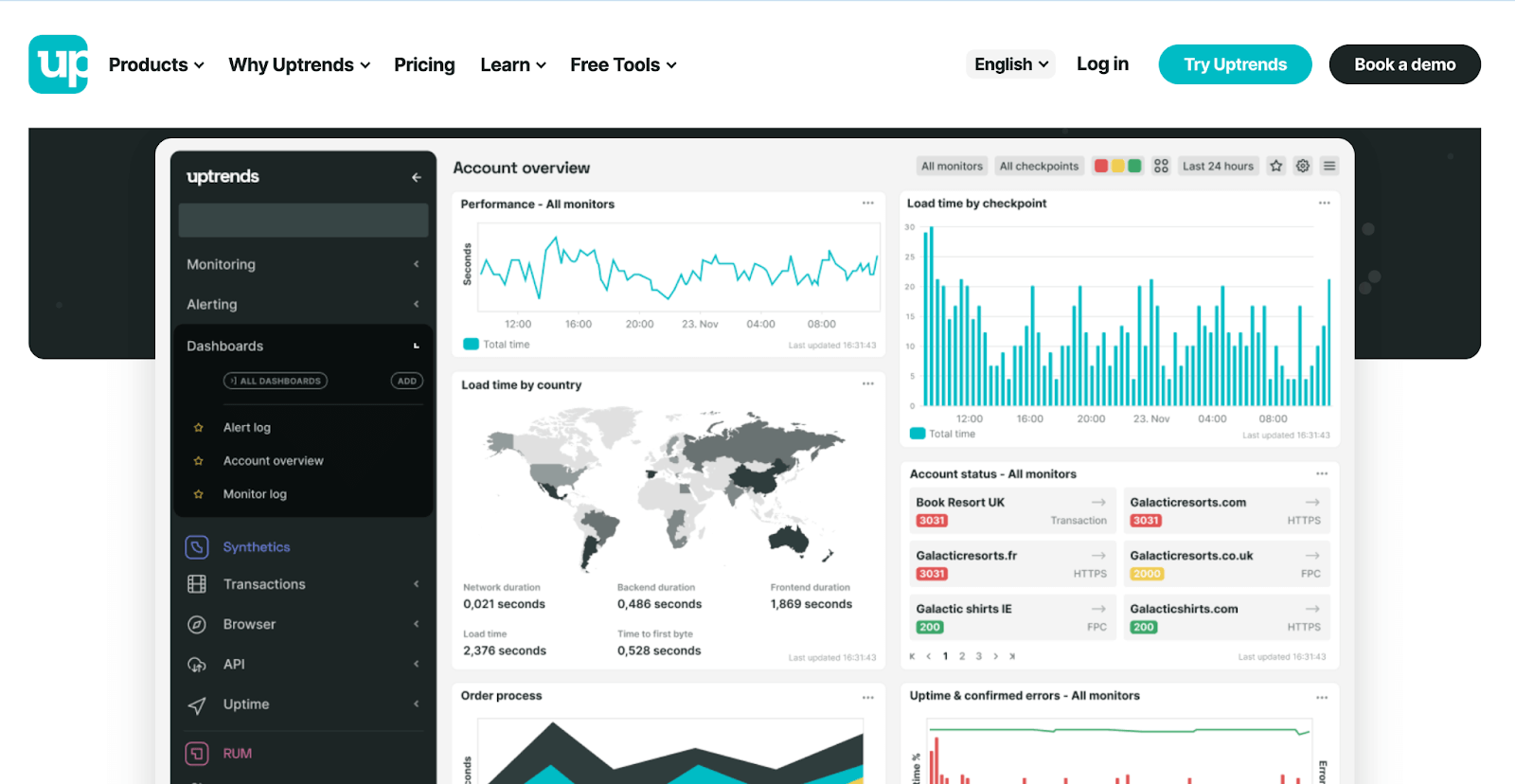Open the dashboard hamburger menu
This screenshot has height=784, width=1515.
1329,166
